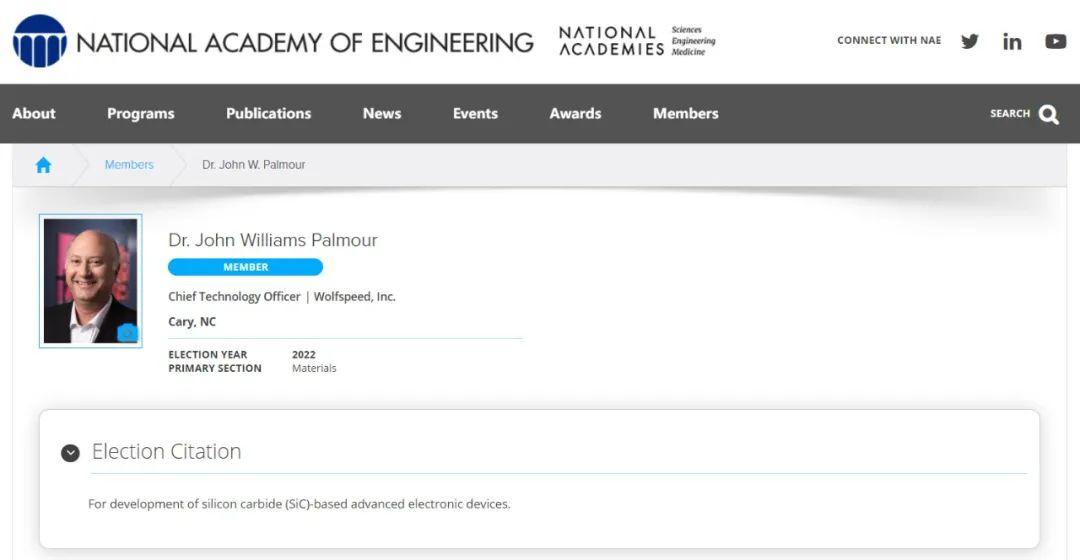1080x560 pixels.
Task: Click John Palmour's profile photo
Action: tap(90, 281)
